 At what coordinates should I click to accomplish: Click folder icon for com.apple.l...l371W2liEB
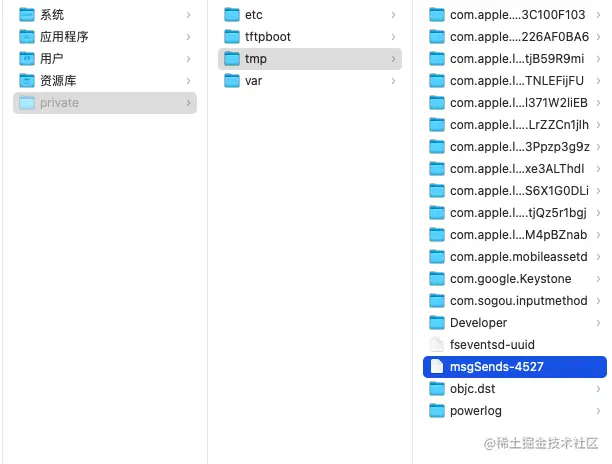pyautogui.click(x=437, y=103)
